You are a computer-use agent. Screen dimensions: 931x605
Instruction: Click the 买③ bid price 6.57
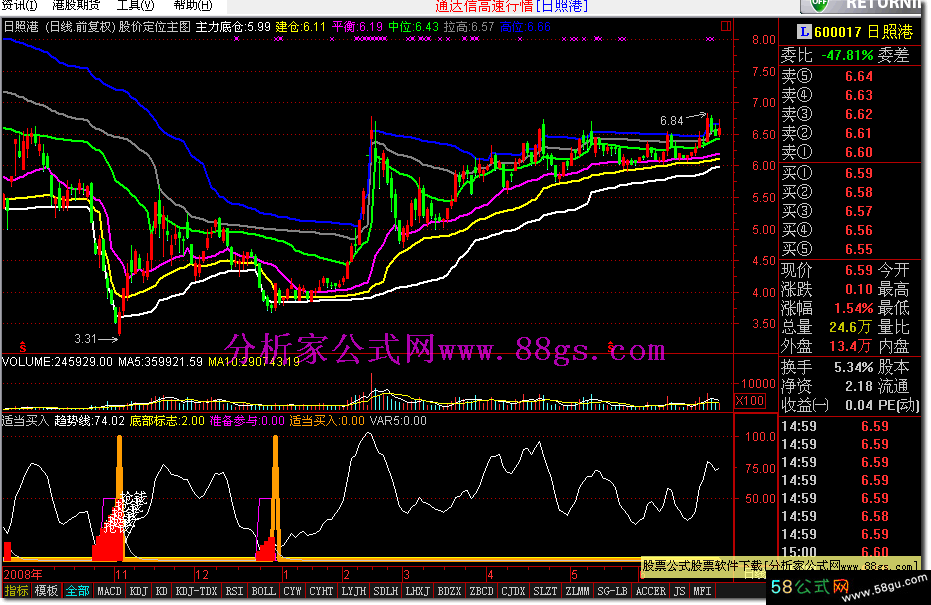click(x=859, y=211)
